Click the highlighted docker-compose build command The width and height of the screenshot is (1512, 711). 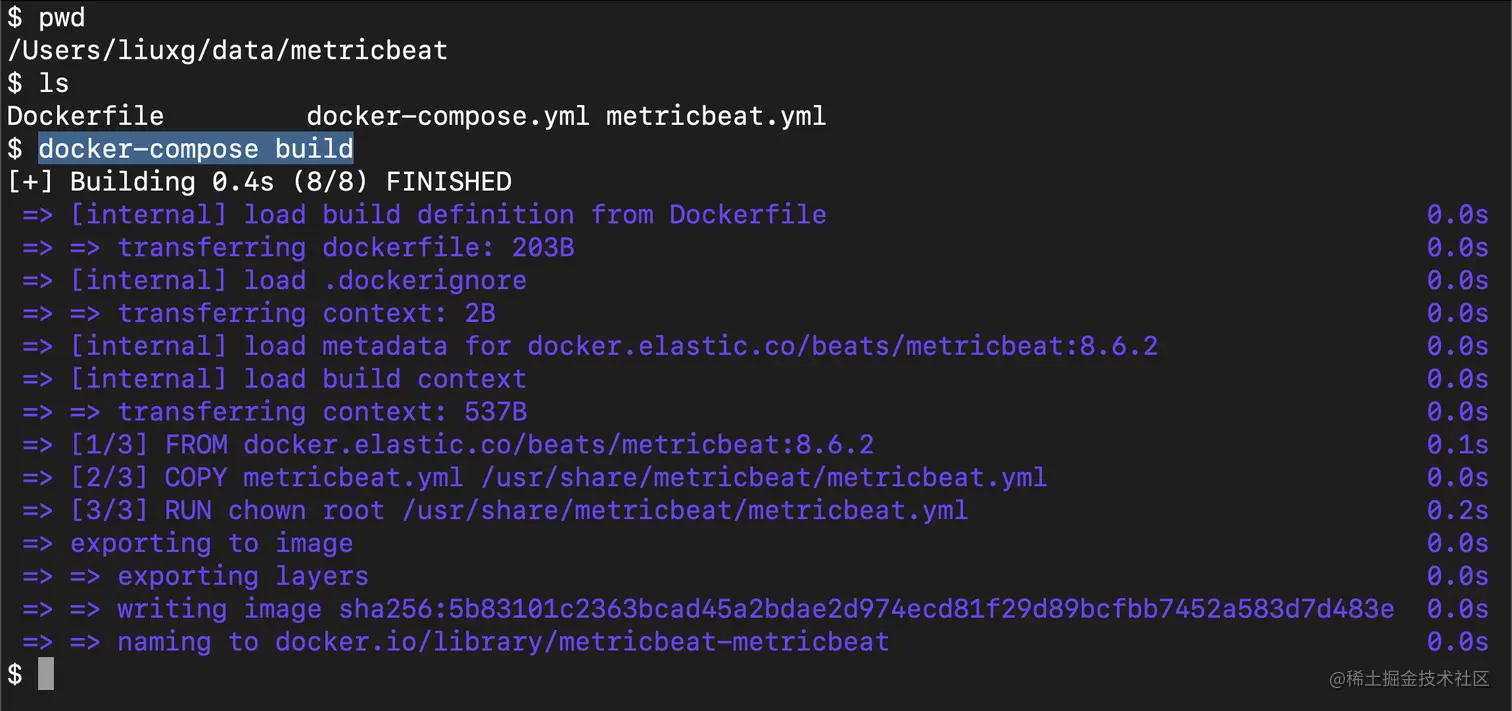(195, 150)
